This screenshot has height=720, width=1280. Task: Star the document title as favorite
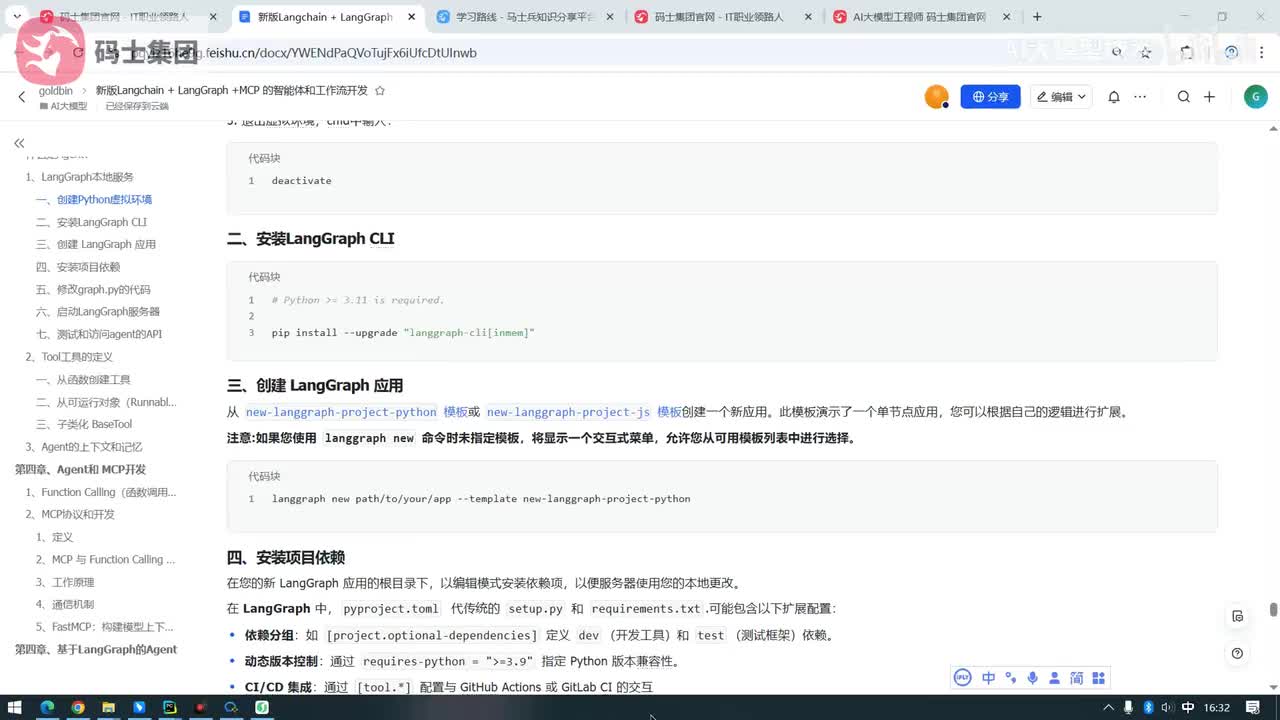pos(379,90)
